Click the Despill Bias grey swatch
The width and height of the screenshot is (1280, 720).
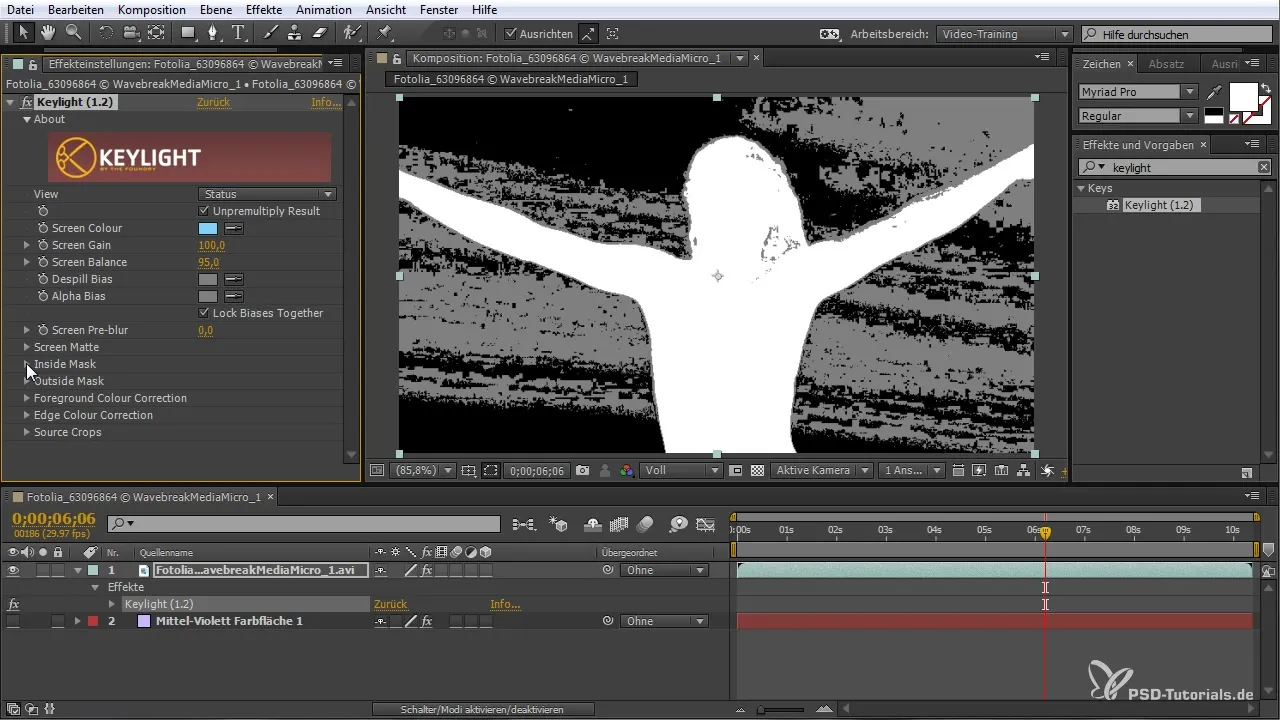click(x=208, y=279)
